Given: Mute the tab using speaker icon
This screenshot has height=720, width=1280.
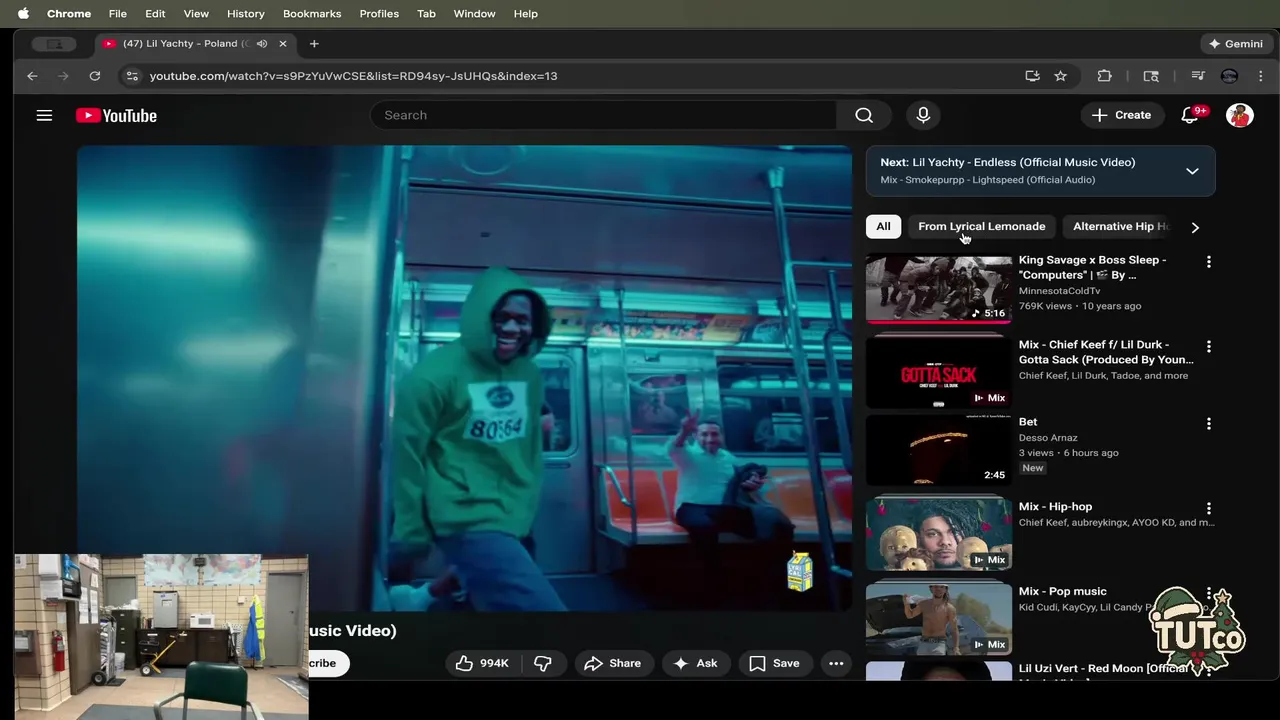Looking at the screenshot, I should click(262, 44).
